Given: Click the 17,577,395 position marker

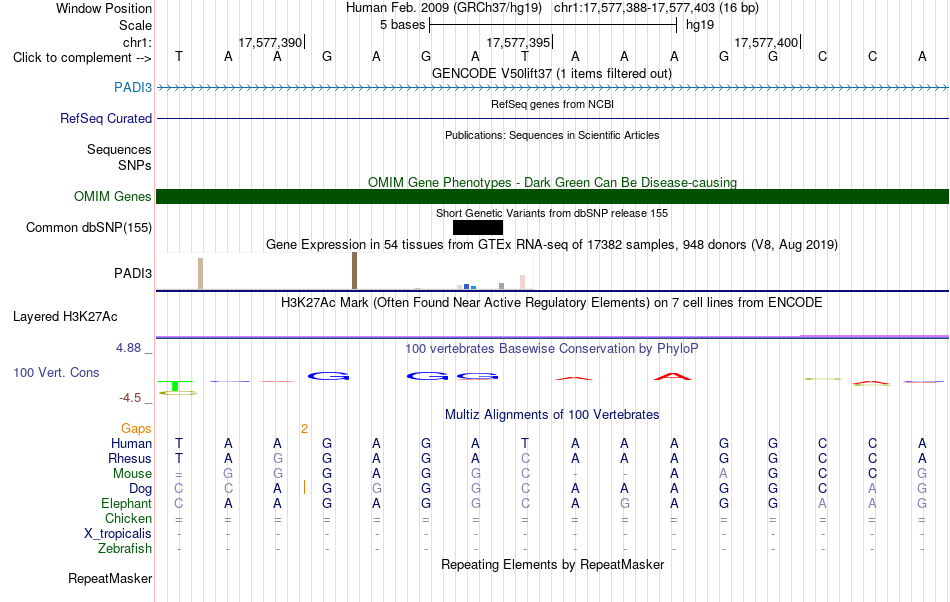Looking at the screenshot, I should [519, 42].
